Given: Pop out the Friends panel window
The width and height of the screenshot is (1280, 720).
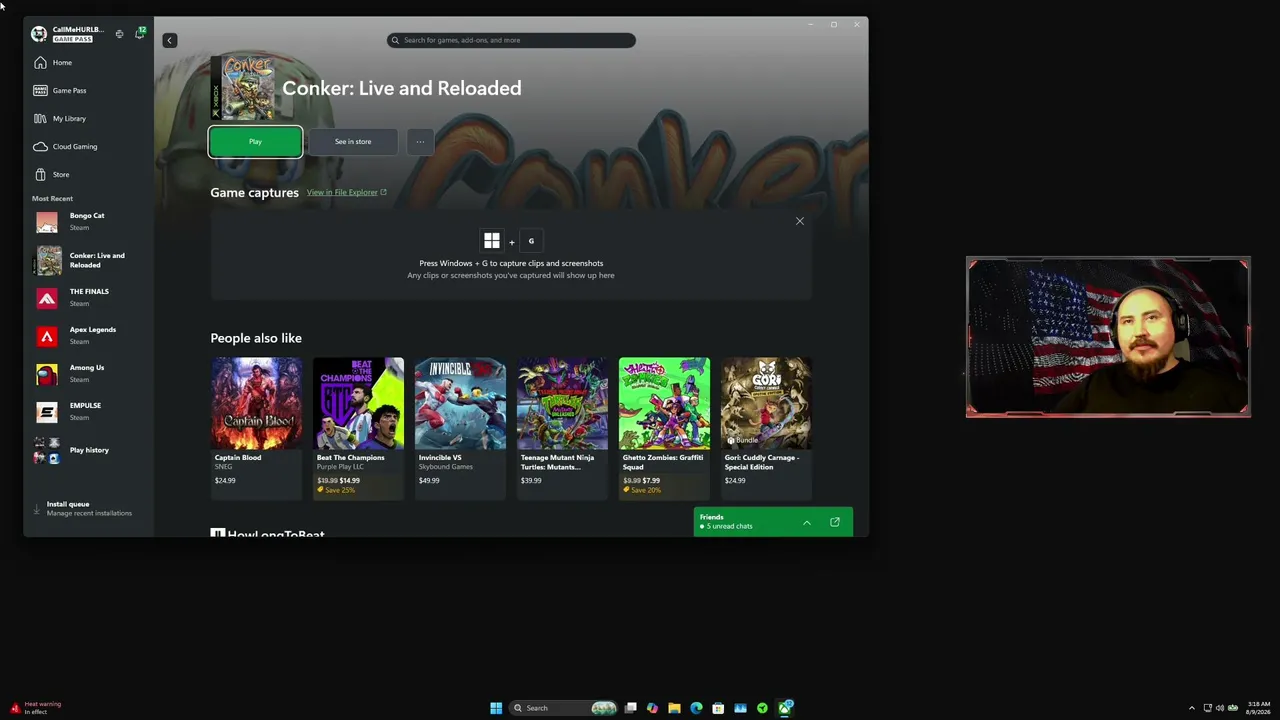Looking at the screenshot, I should (835, 522).
